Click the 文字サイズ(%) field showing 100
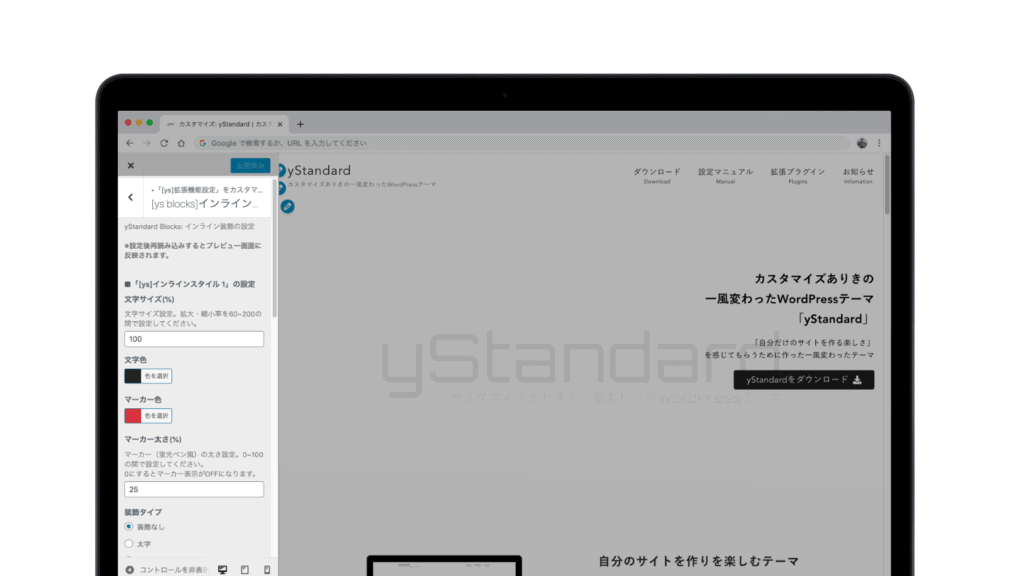This screenshot has width=1024, height=576. [x=194, y=339]
